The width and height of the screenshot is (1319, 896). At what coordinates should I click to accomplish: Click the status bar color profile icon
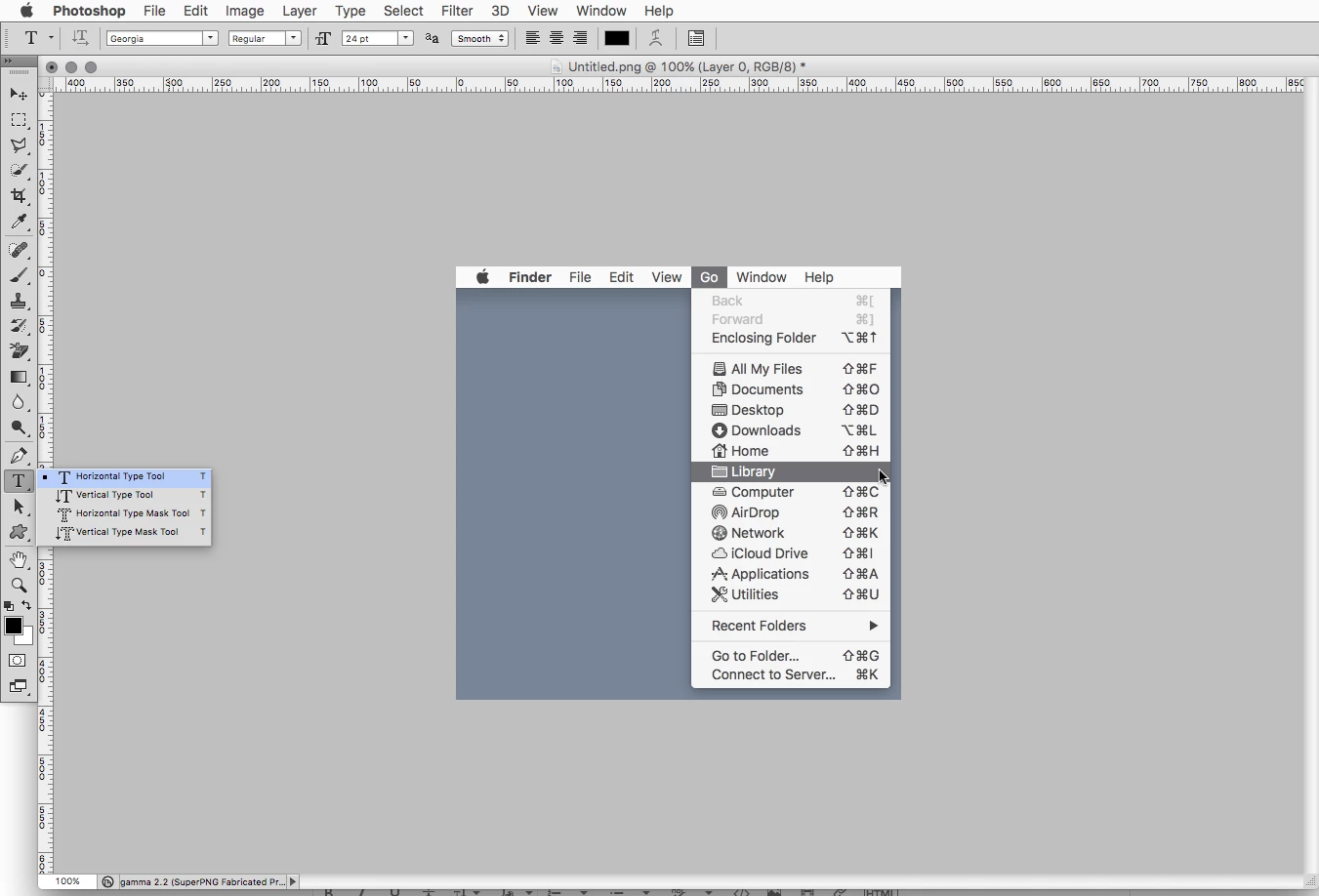[x=107, y=881]
